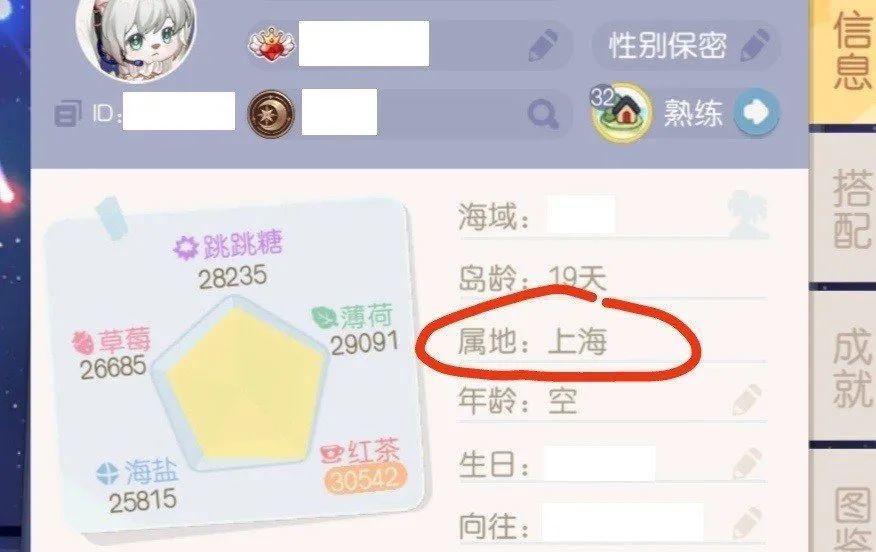This screenshot has width=876, height=552.
Task: Tap the yellow pentagon radar chart
Action: [242, 385]
